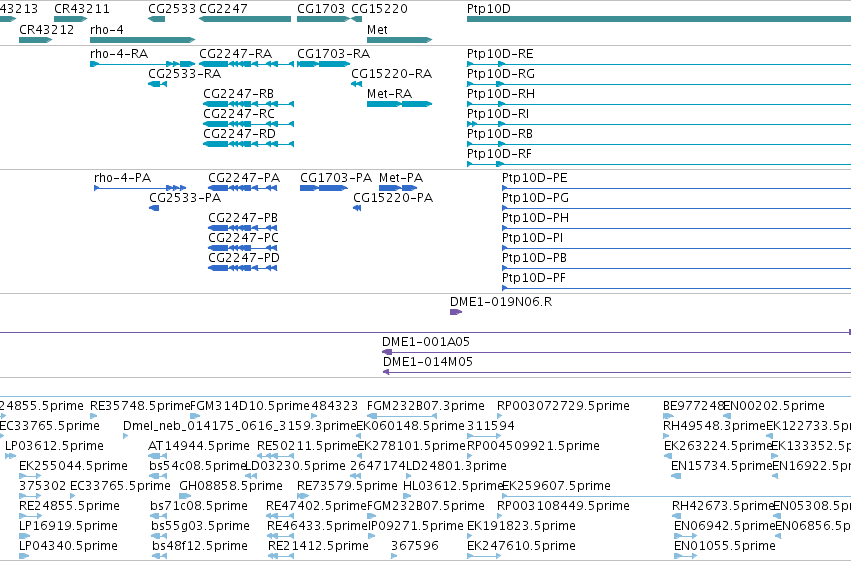Select the Met gene bar glyph
The width and height of the screenshot is (851, 561).
point(399,40)
